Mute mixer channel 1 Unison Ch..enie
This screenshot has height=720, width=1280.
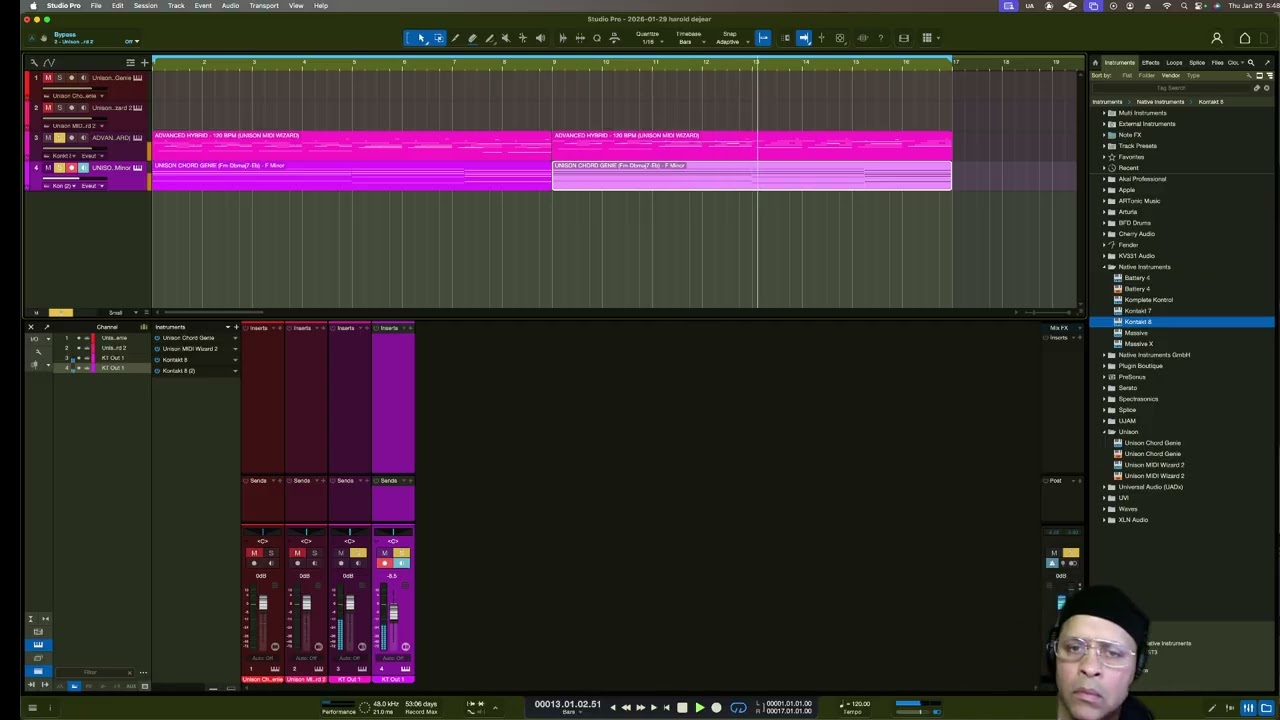coord(254,553)
